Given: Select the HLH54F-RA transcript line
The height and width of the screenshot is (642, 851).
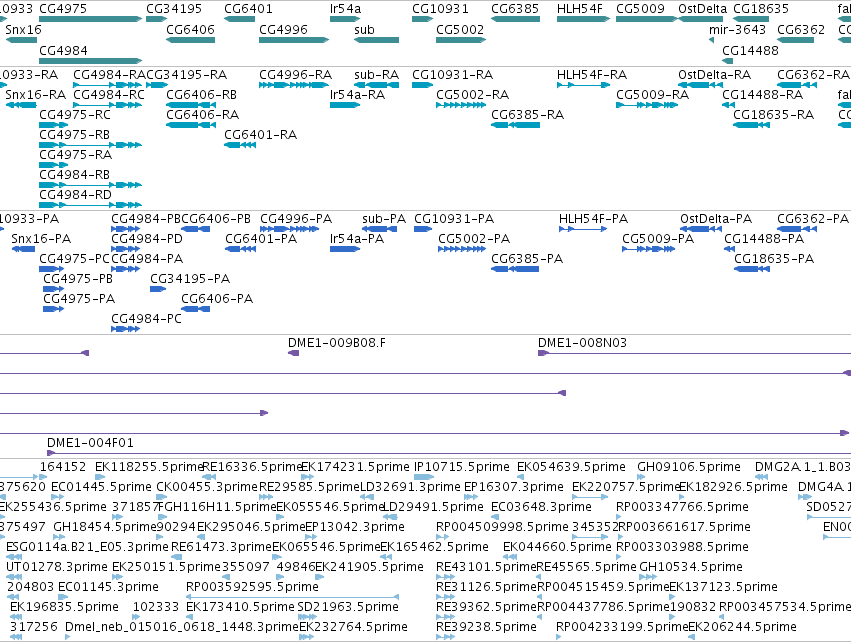Looking at the screenshot, I should (x=583, y=85).
